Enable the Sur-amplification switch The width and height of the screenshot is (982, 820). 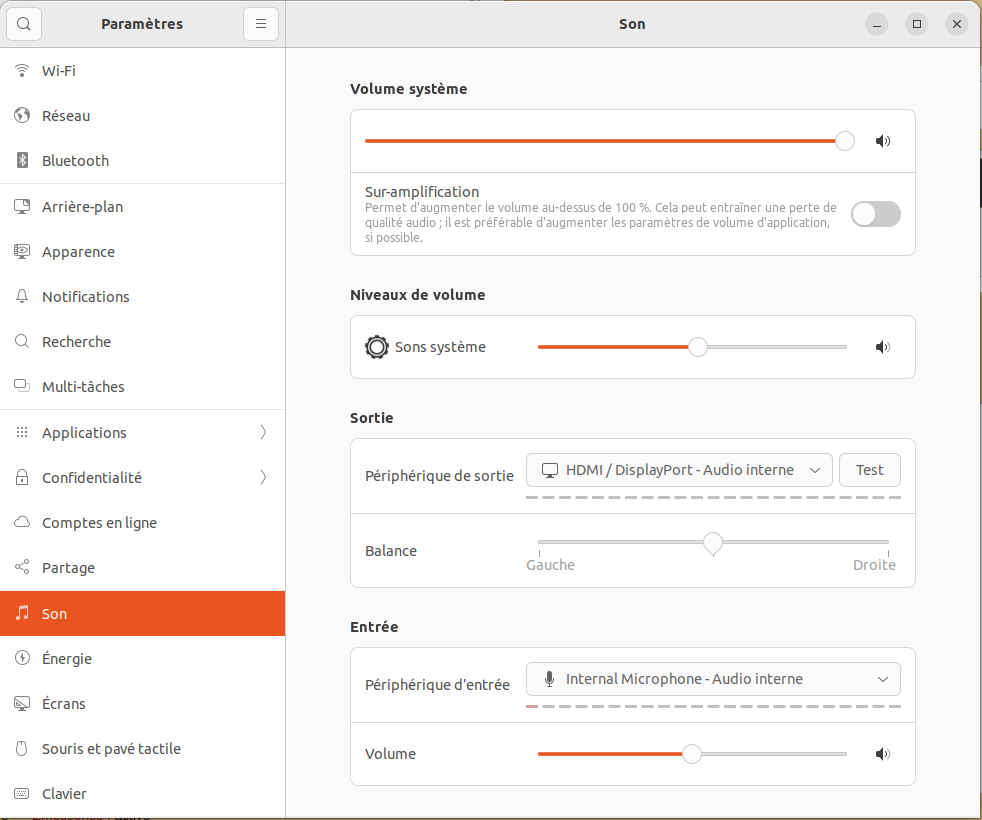876,214
